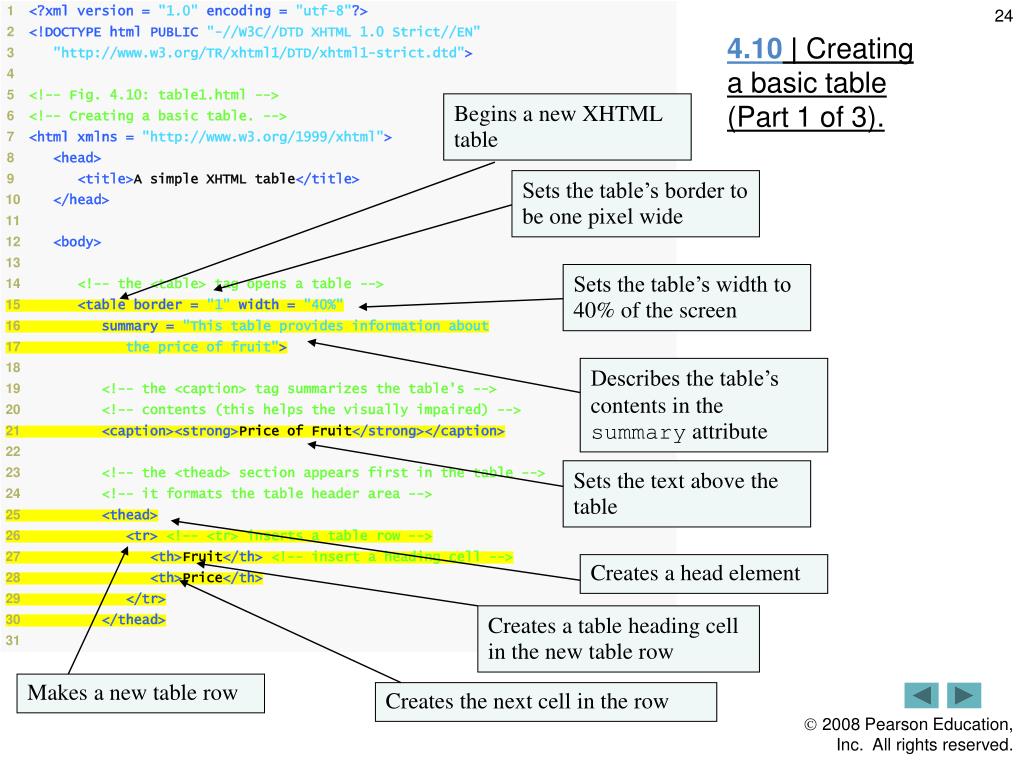Click the closing </thead> tag
Viewport: 1024px width, 768px height.
[x=133, y=619]
